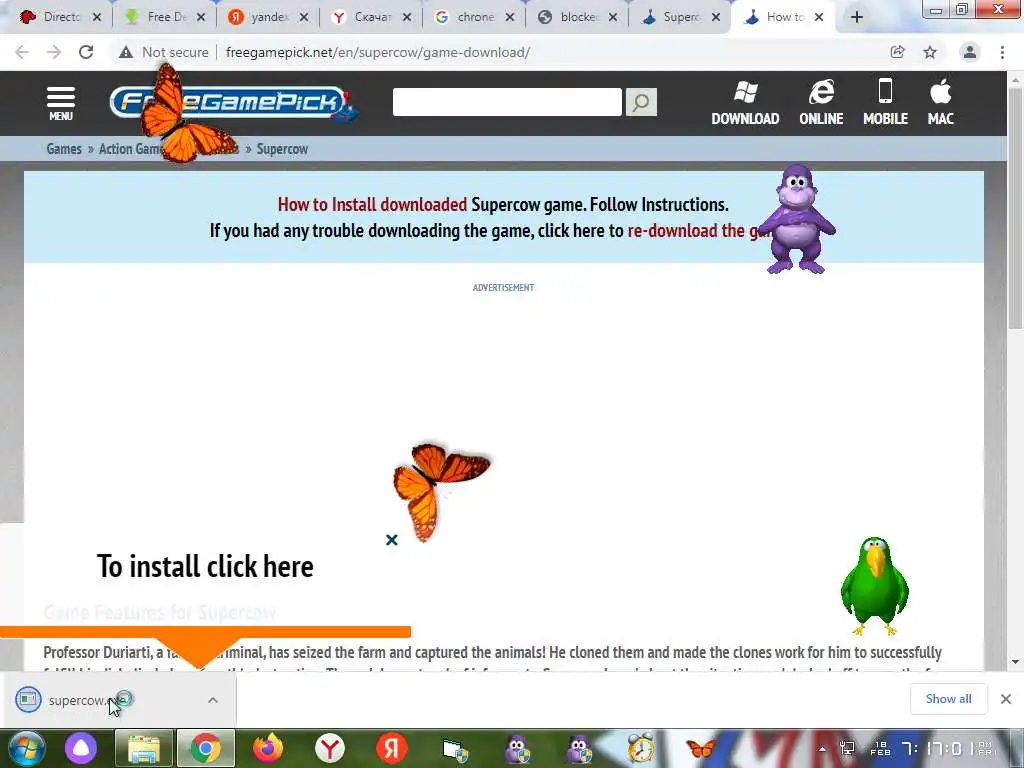Click the browser back arrow
Screen dimensions: 1024x768
pyautogui.click(x=22, y=52)
